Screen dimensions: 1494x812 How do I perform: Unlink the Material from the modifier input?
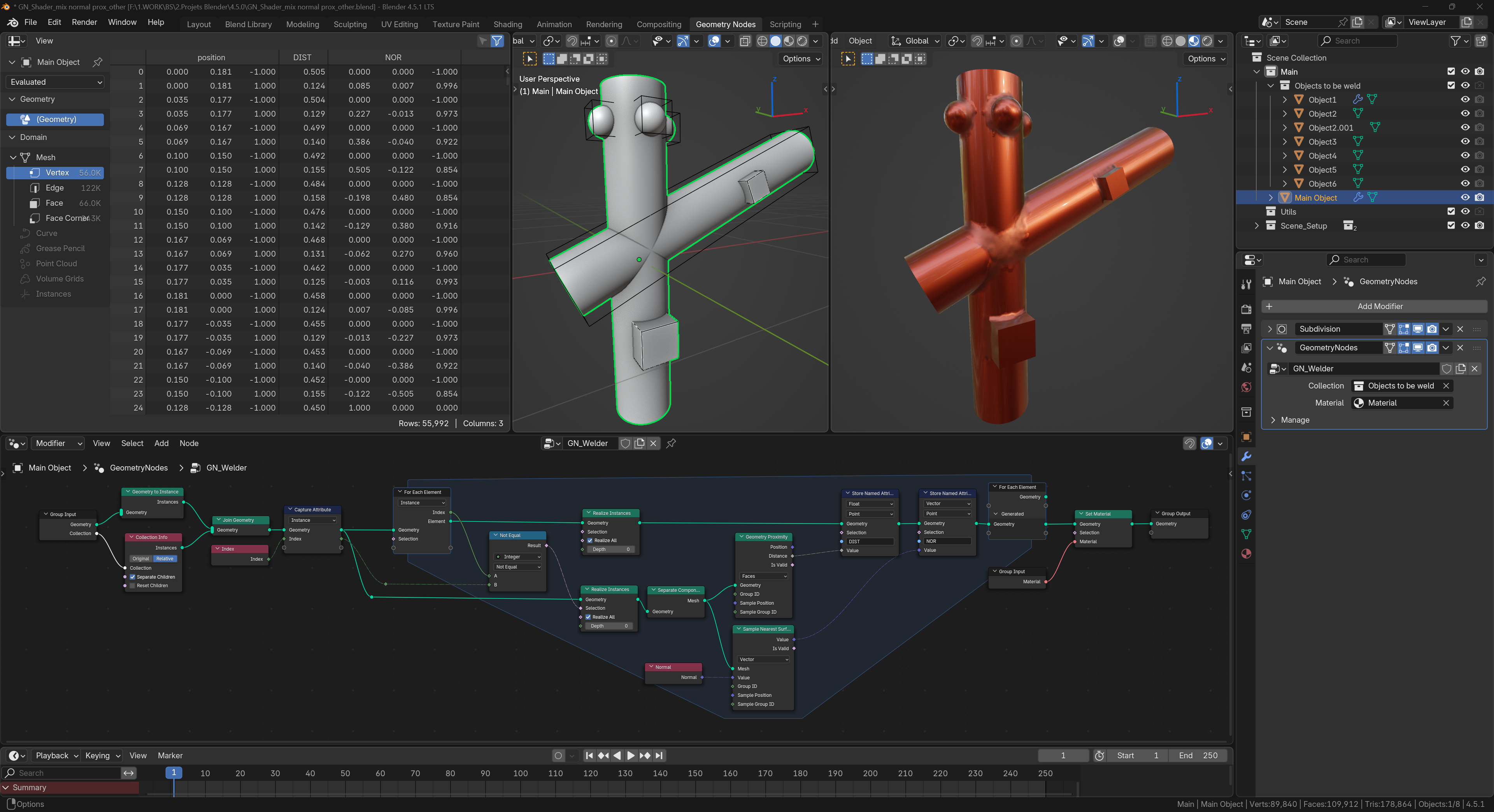coord(1446,403)
